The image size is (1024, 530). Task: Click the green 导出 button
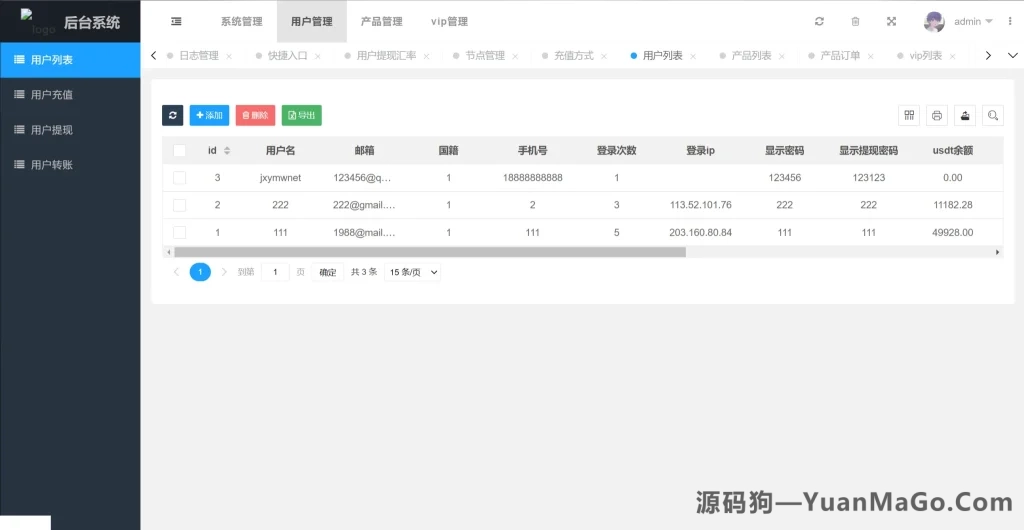click(302, 116)
